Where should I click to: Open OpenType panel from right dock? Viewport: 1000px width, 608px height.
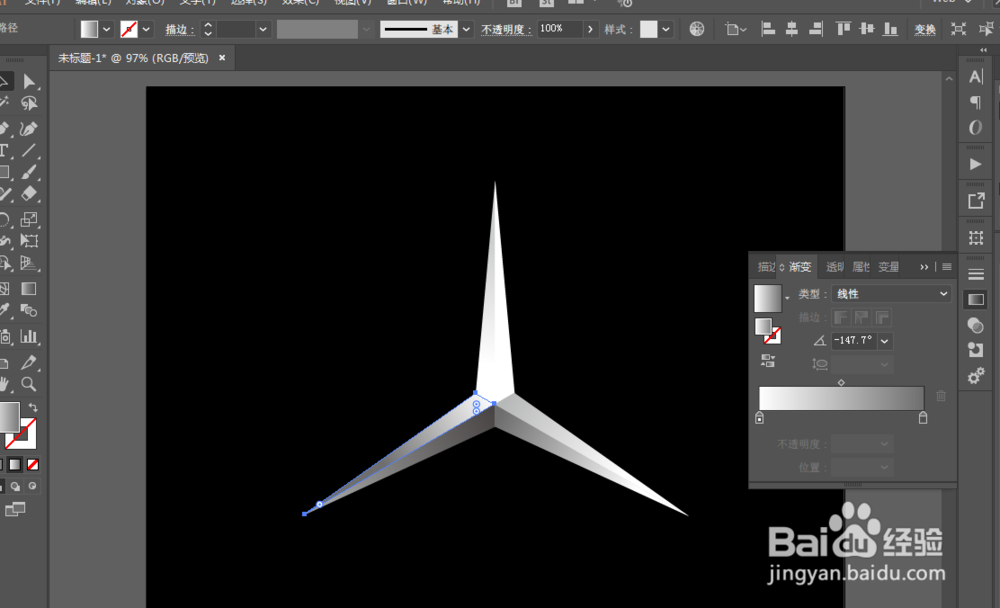coord(976,128)
